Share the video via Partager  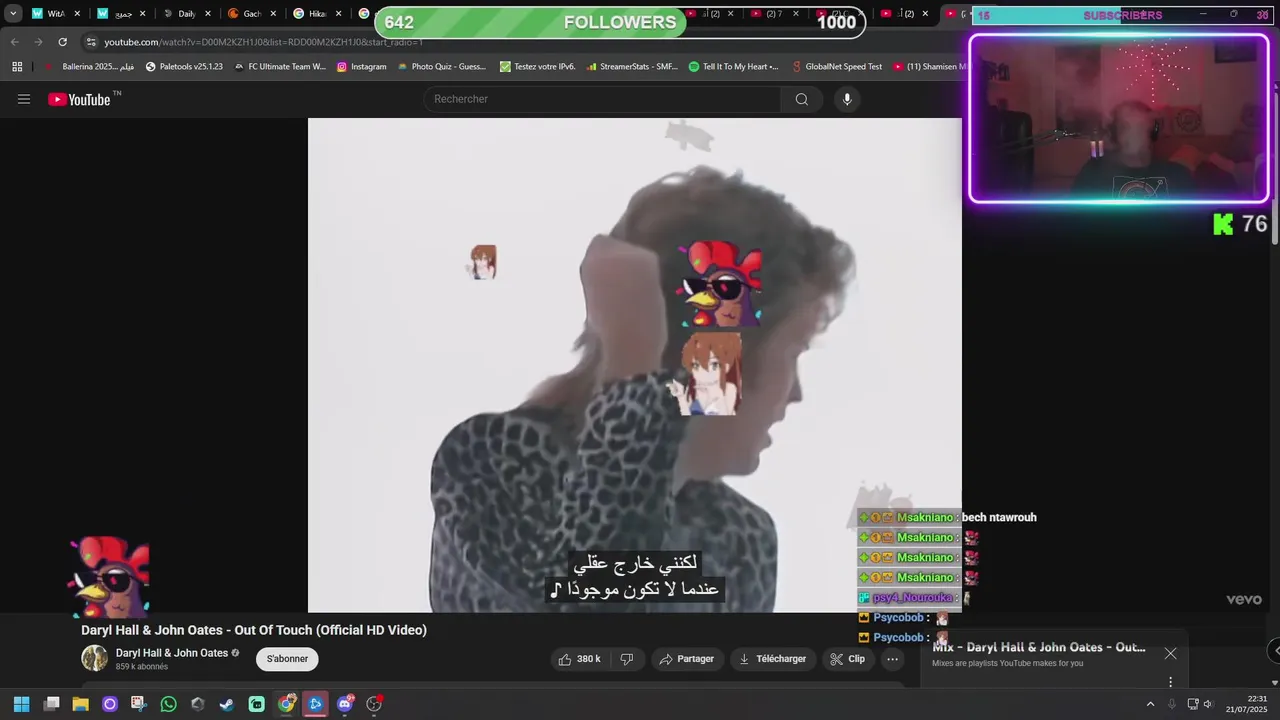pyautogui.click(x=687, y=659)
